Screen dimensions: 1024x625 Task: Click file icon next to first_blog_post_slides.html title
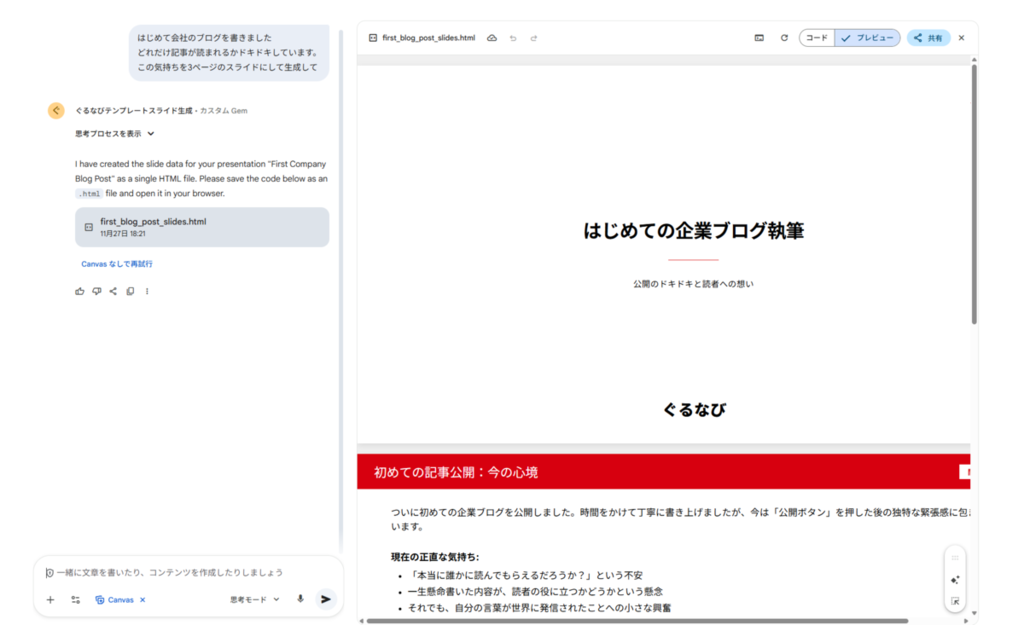pyautogui.click(x=373, y=38)
